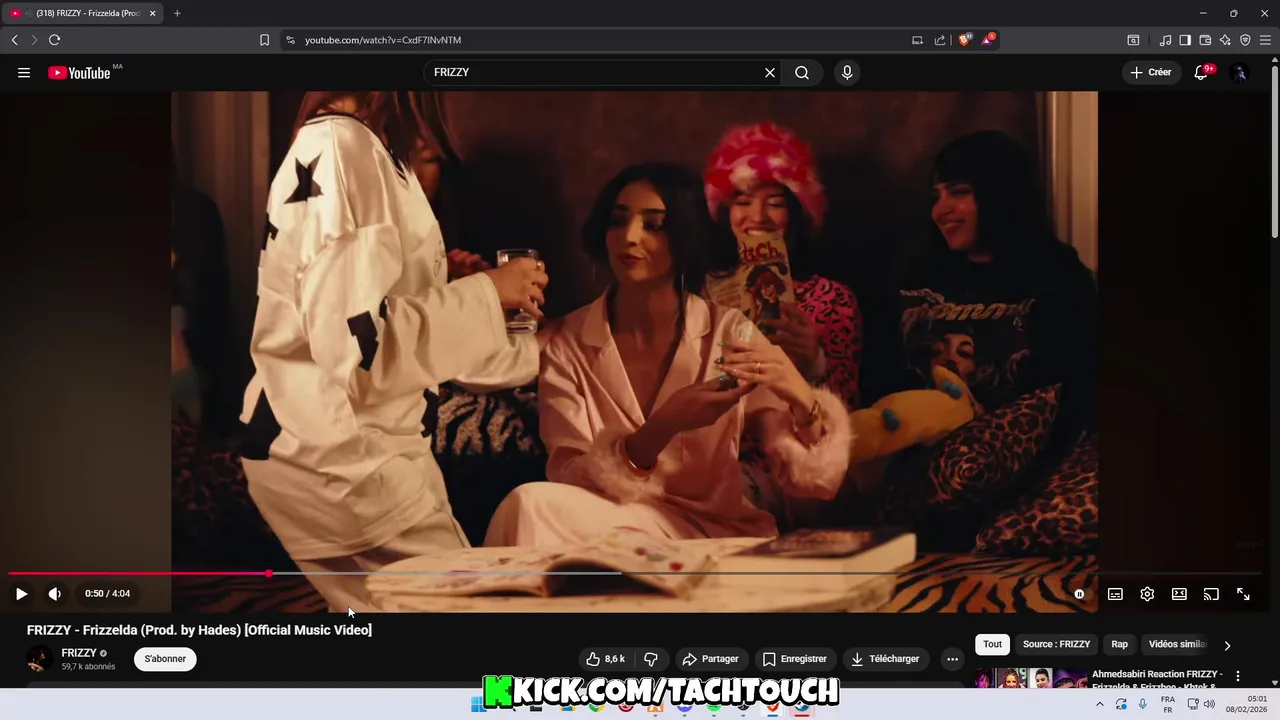This screenshot has width=1280, height=720.
Task: Open Brave Shields lion icon
Action: 964,40
